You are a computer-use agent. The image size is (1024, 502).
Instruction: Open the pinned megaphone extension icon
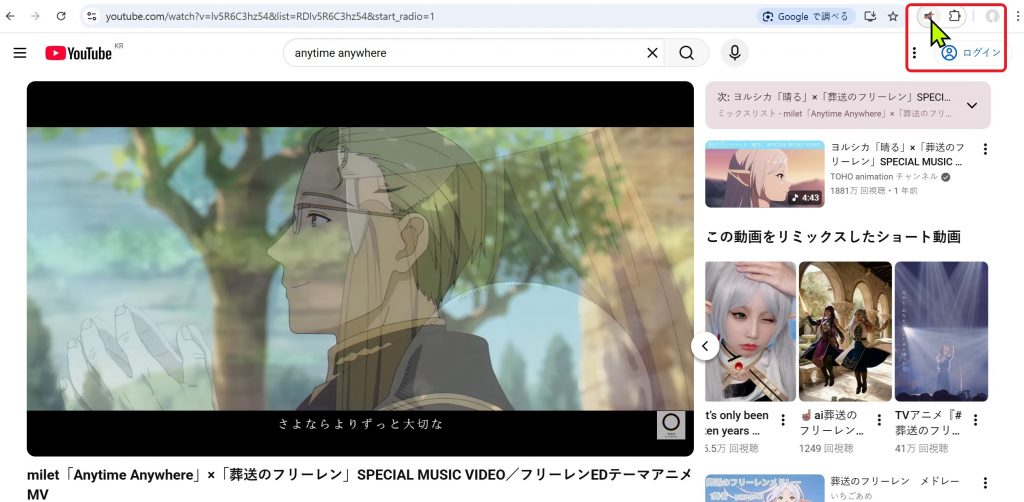pyautogui.click(x=929, y=16)
